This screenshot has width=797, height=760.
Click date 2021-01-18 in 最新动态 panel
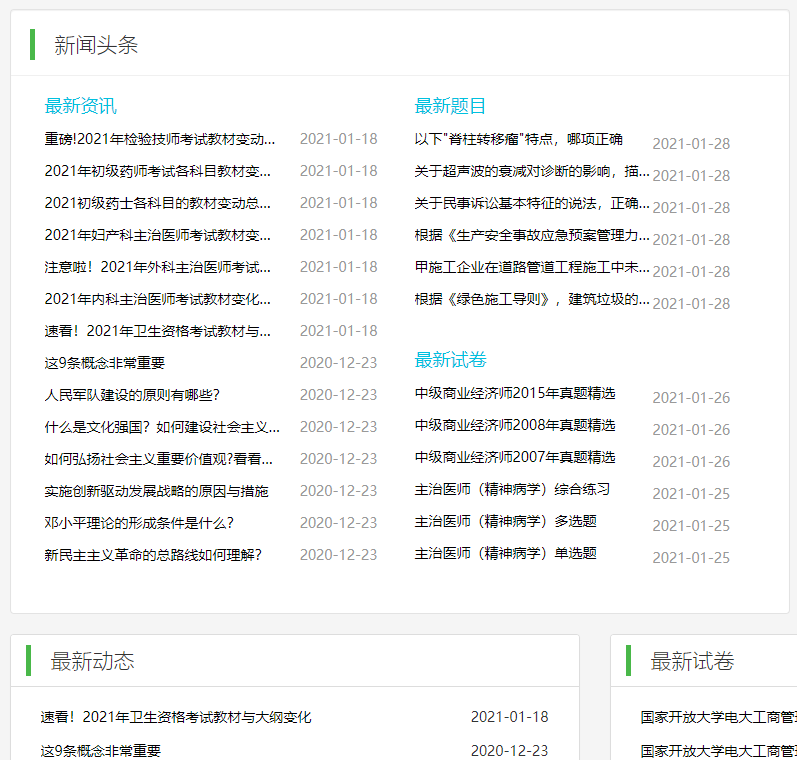click(x=510, y=717)
